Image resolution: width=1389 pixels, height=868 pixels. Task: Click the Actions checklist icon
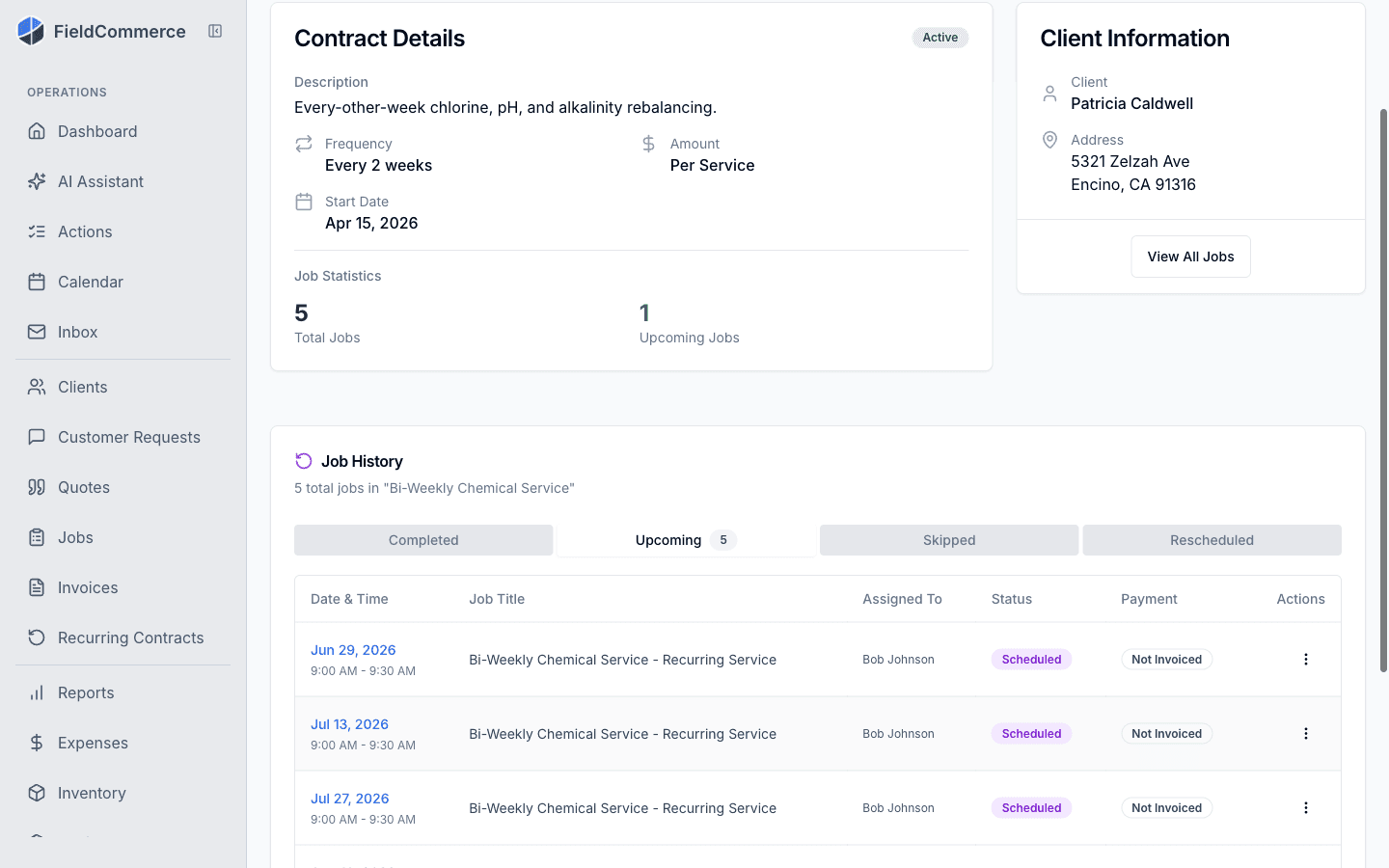pos(37,231)
